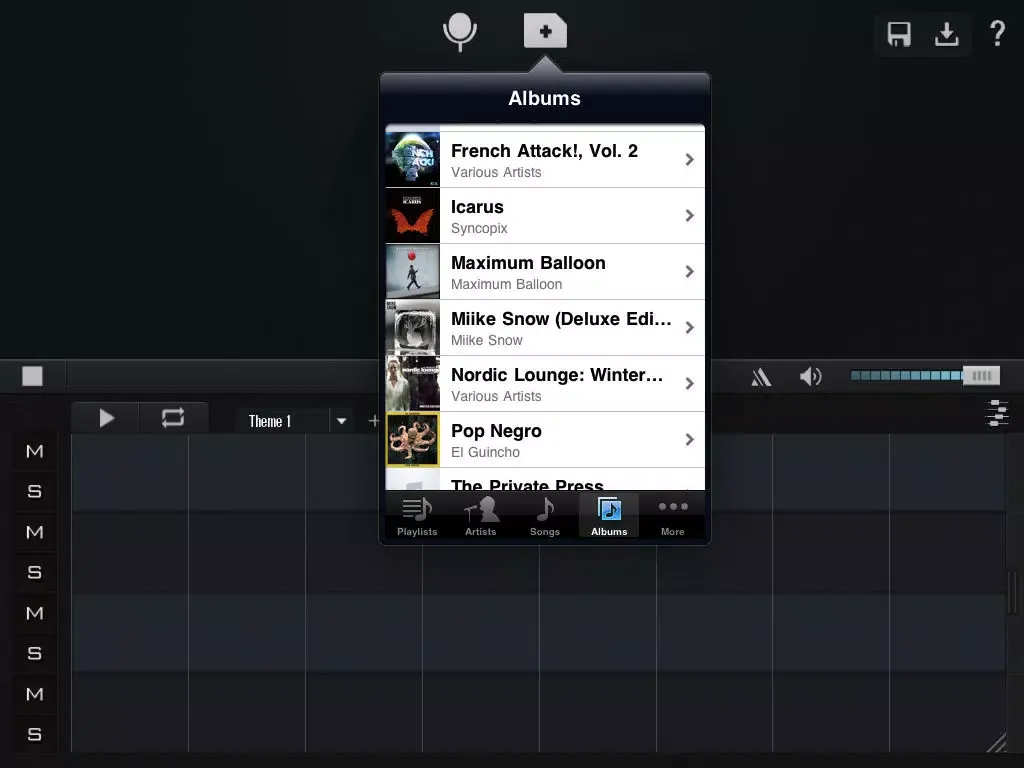The height and width of the screenshot is (768, 1024).
Task: Open the Pop Negro album
Action: coord(545,440)
